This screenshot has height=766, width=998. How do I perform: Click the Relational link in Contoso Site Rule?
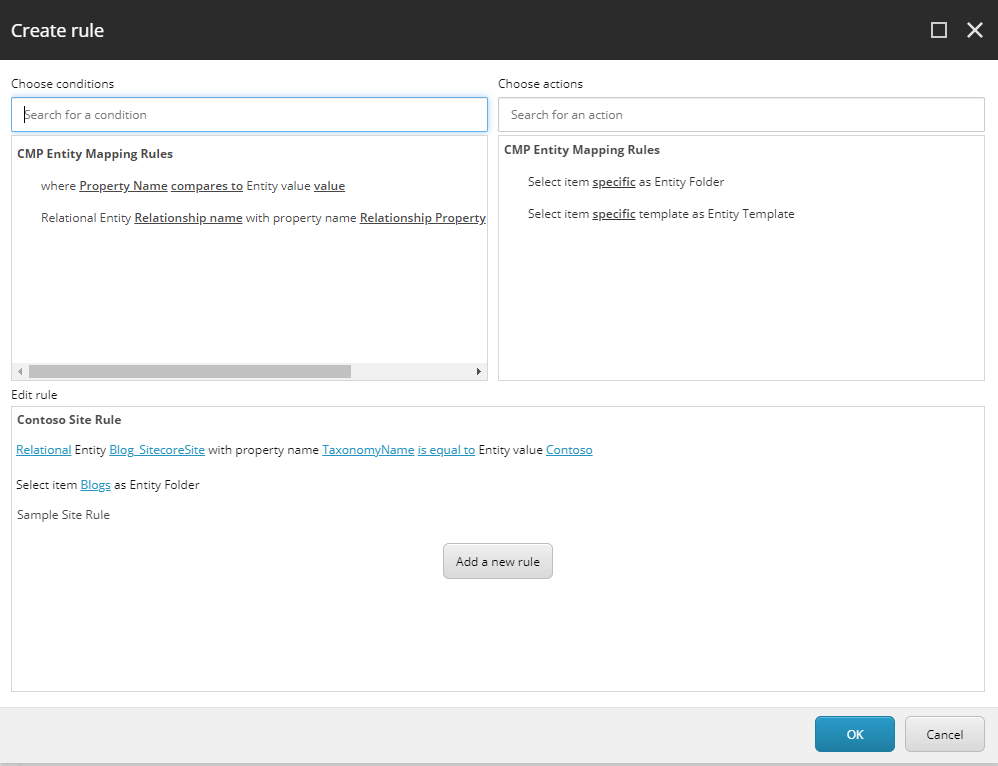coord(43,449)
